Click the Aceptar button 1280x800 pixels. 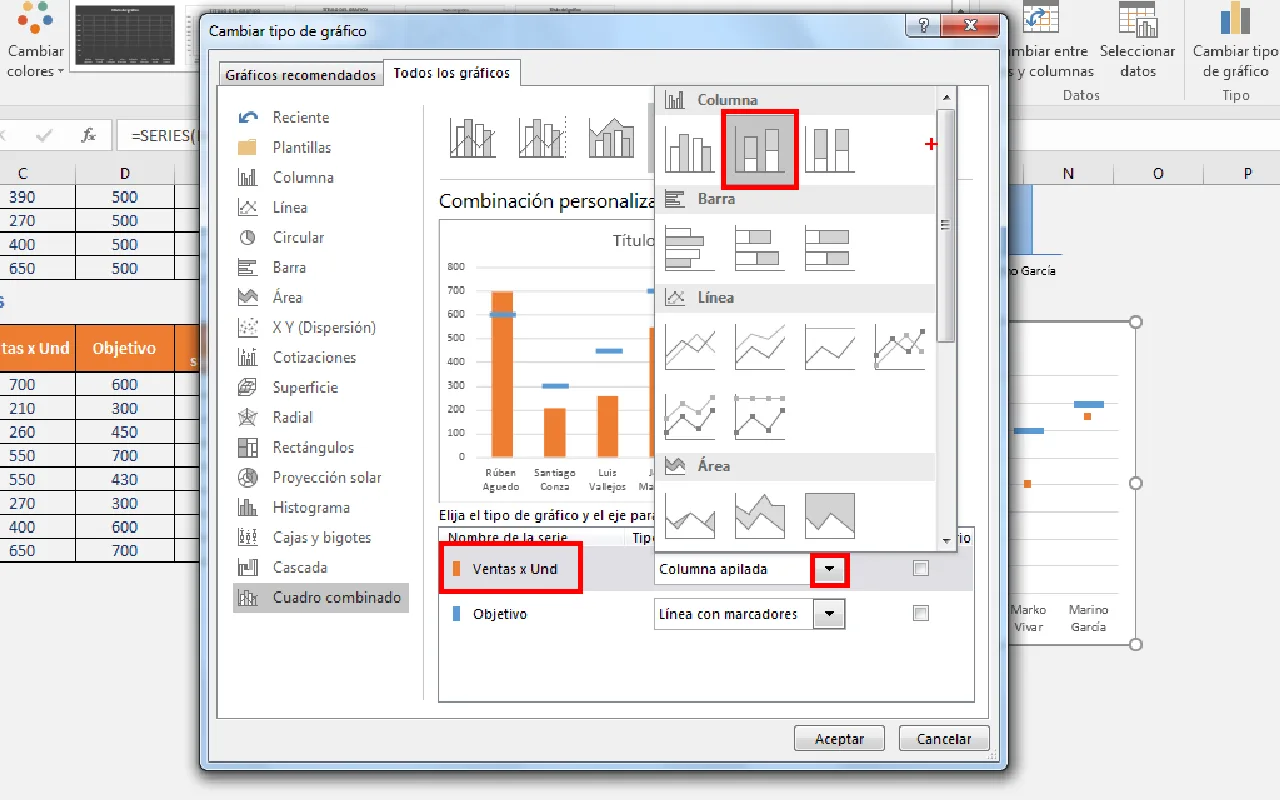point(840,739)
